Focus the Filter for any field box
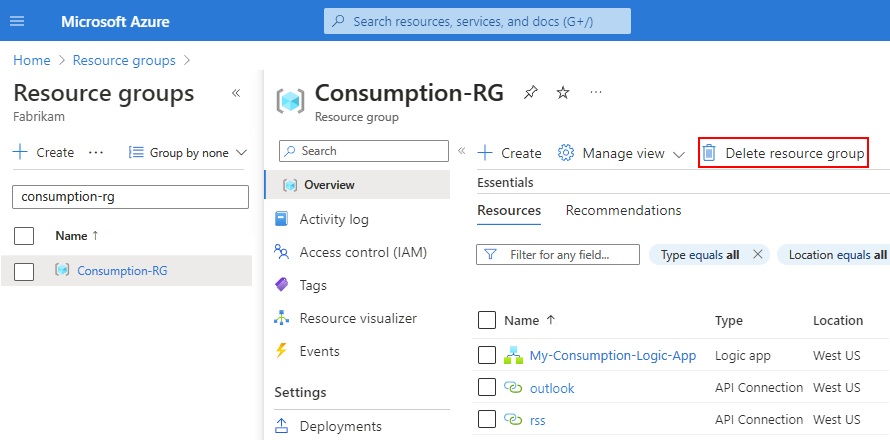This screenshot has height=440, width=890. [558, 255]
